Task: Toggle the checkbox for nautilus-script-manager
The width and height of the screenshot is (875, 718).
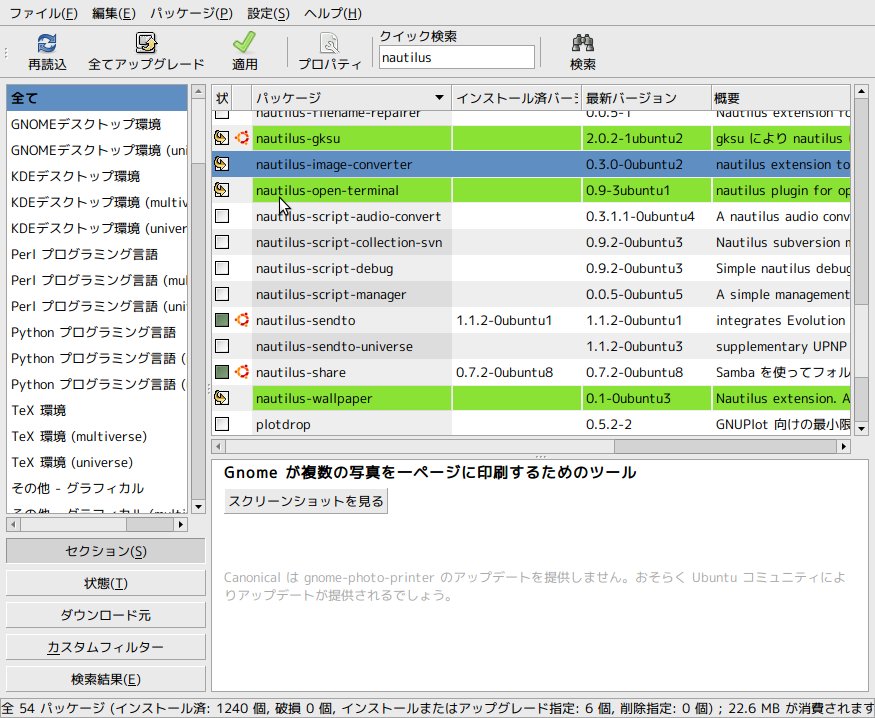Action: 222,294
